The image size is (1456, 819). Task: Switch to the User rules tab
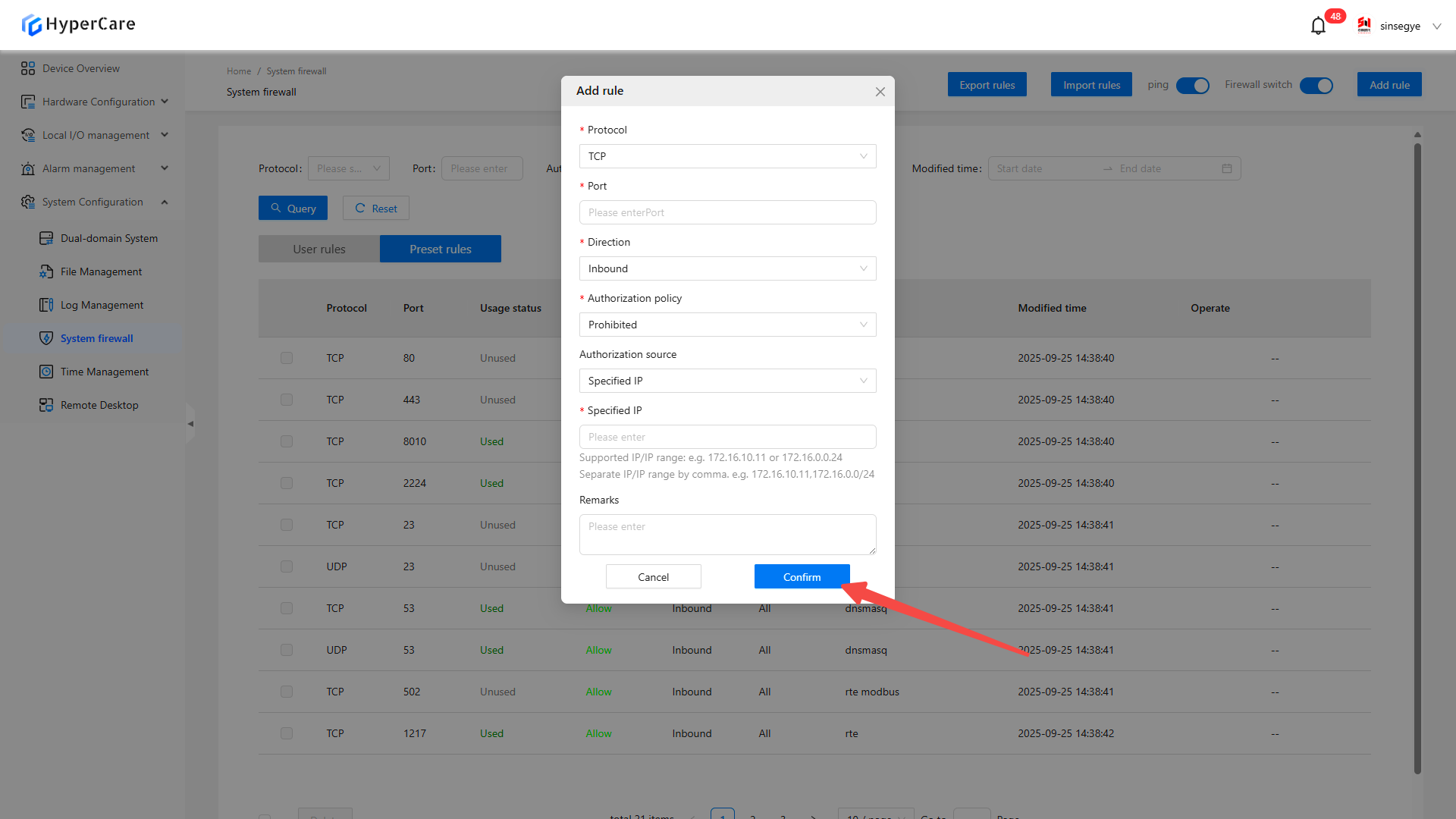coord(319,249)
